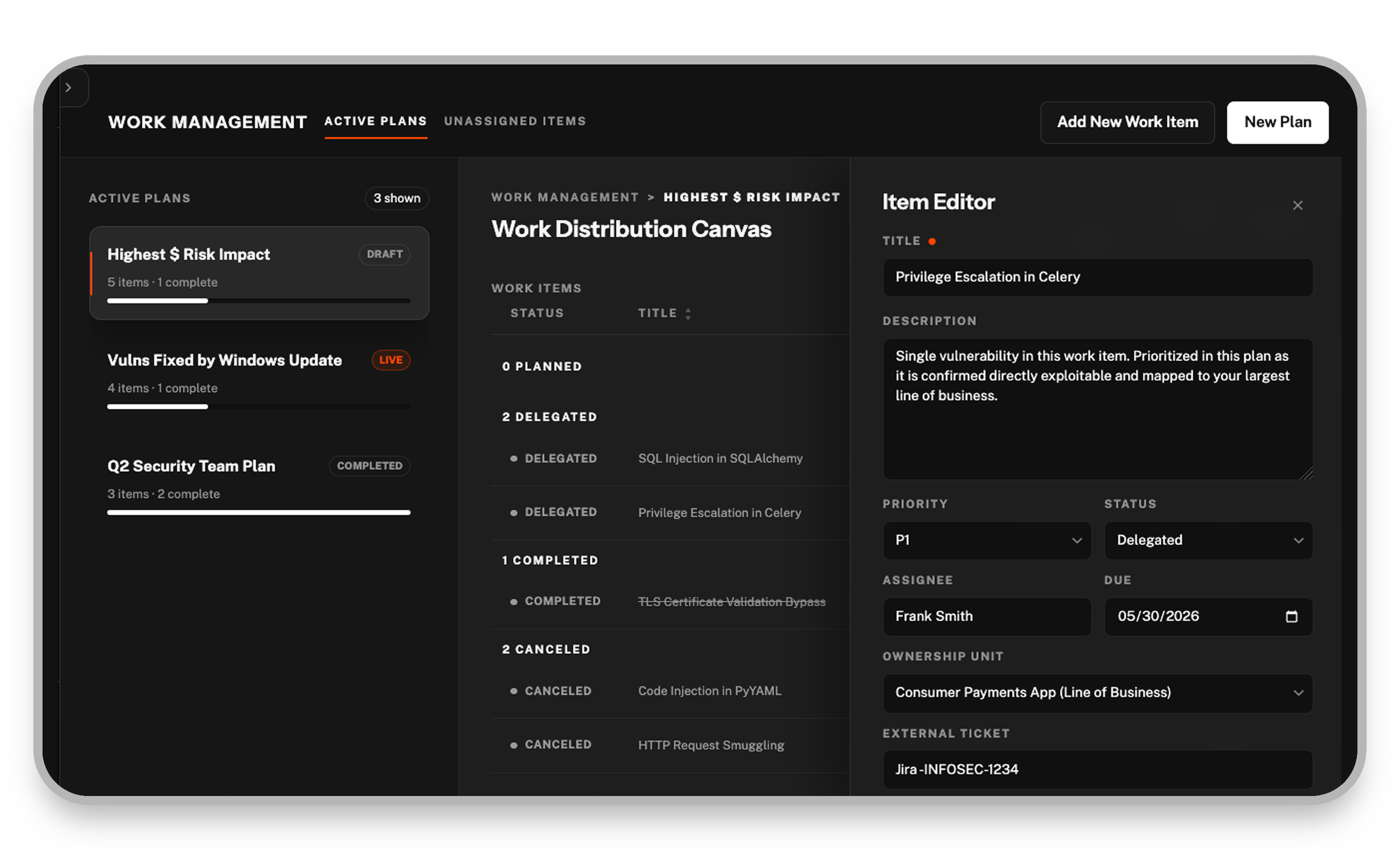Screen dimensions: 1400x861
Task: Click the Title input field
Action: click(1098, 277)
